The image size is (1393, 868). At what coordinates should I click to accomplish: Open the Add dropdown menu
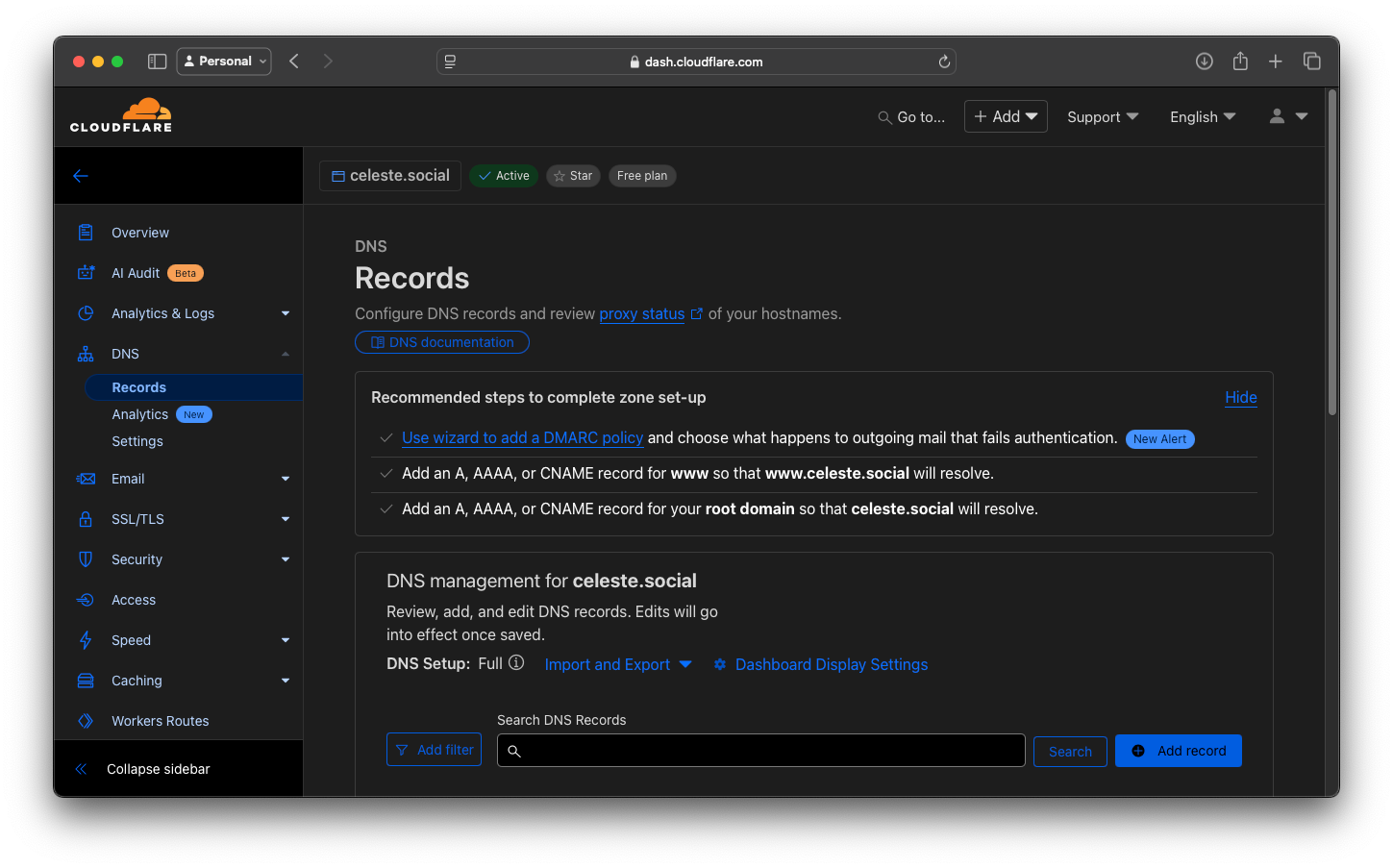[x=1006, y=116]
